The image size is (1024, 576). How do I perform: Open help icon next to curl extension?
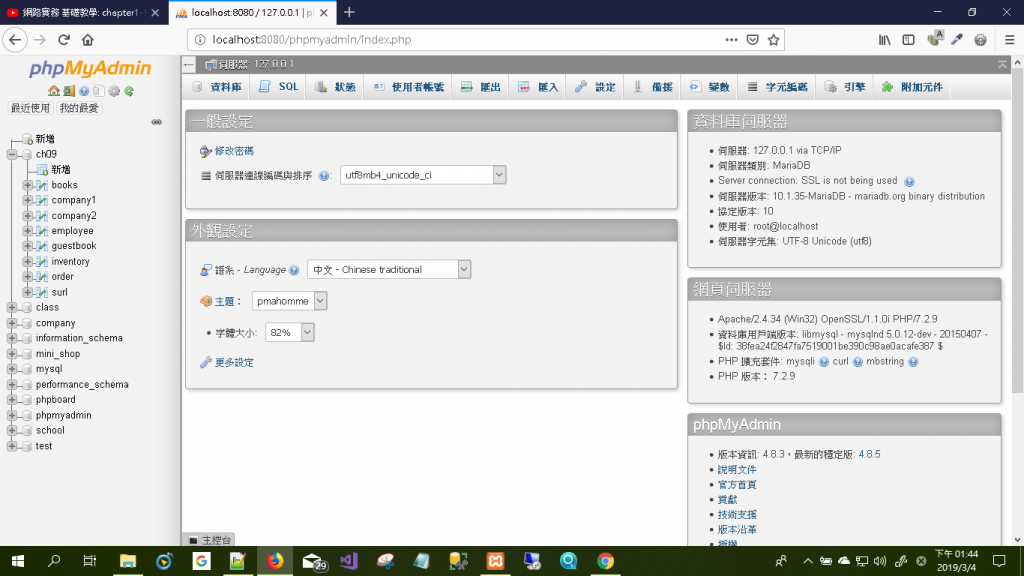pos(857,362)
